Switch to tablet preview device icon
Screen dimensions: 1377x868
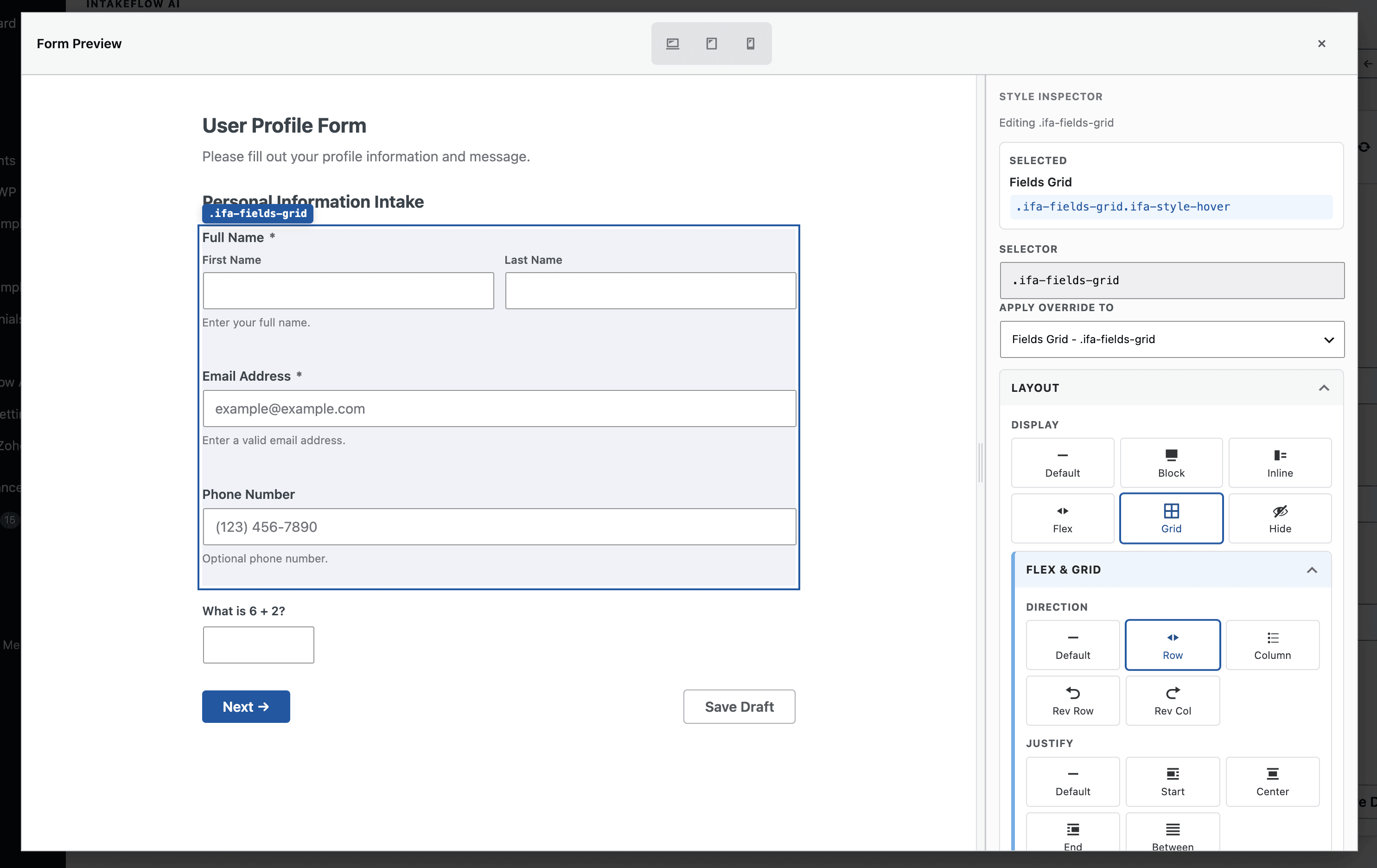pos(711,44)
